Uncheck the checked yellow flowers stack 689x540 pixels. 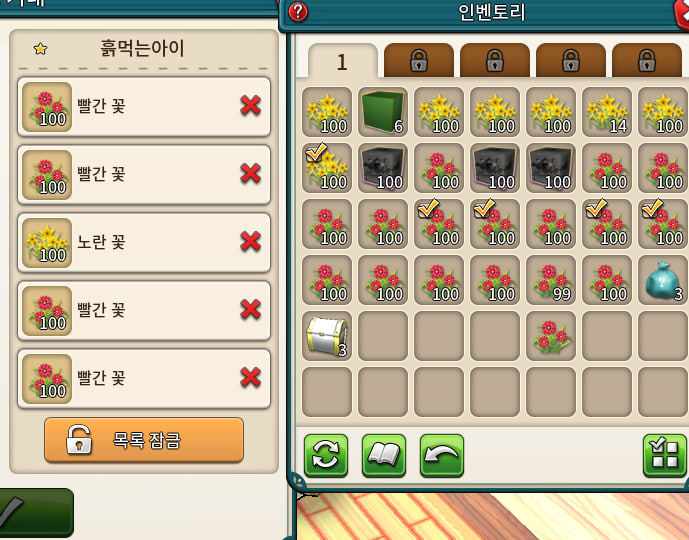coord(327,168)
